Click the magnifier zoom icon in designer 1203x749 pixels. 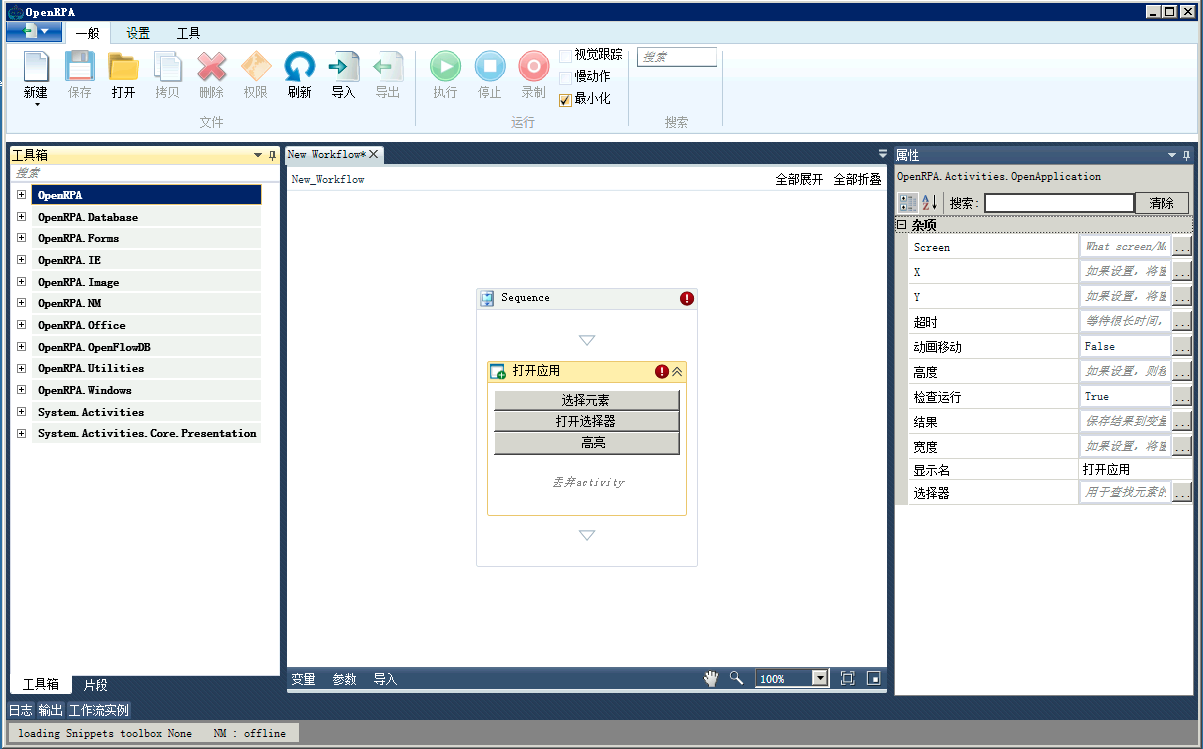coord(737,678)
